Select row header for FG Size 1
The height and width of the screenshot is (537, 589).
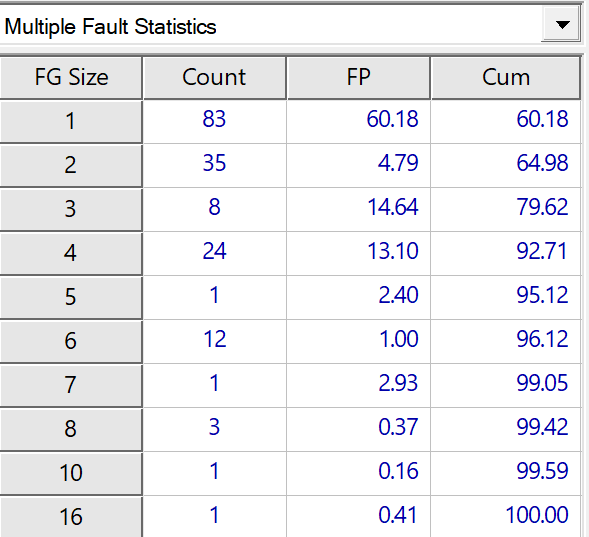tap(71, 122)
